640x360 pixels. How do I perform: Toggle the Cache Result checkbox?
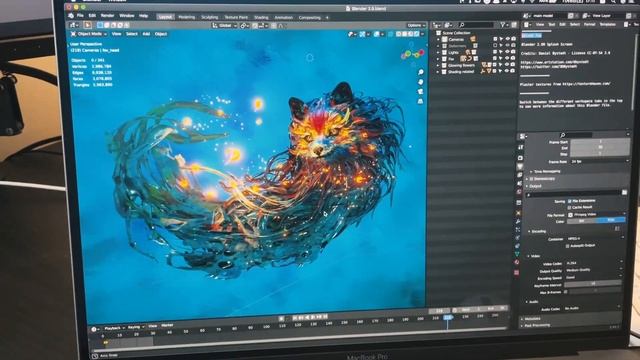pyautogui.click(x=569, y=207)
